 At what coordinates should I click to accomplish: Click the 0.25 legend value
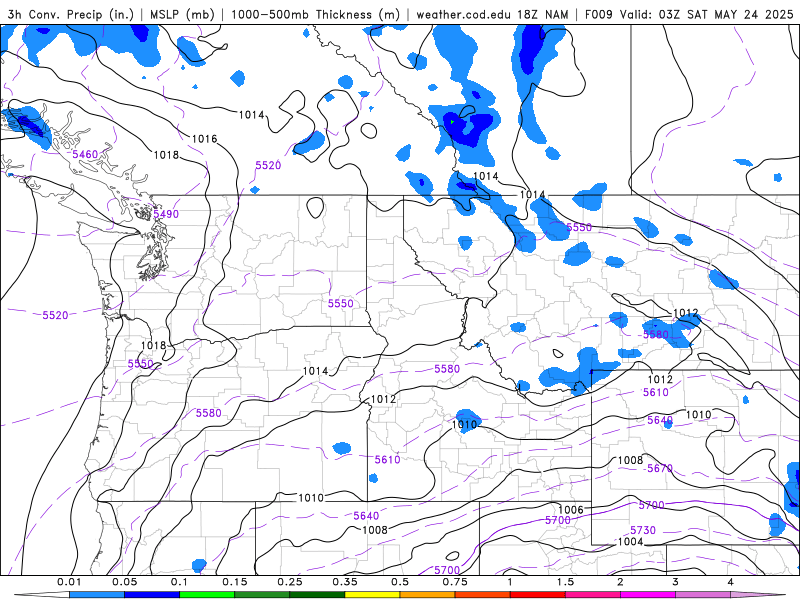(x=290, y=582)
